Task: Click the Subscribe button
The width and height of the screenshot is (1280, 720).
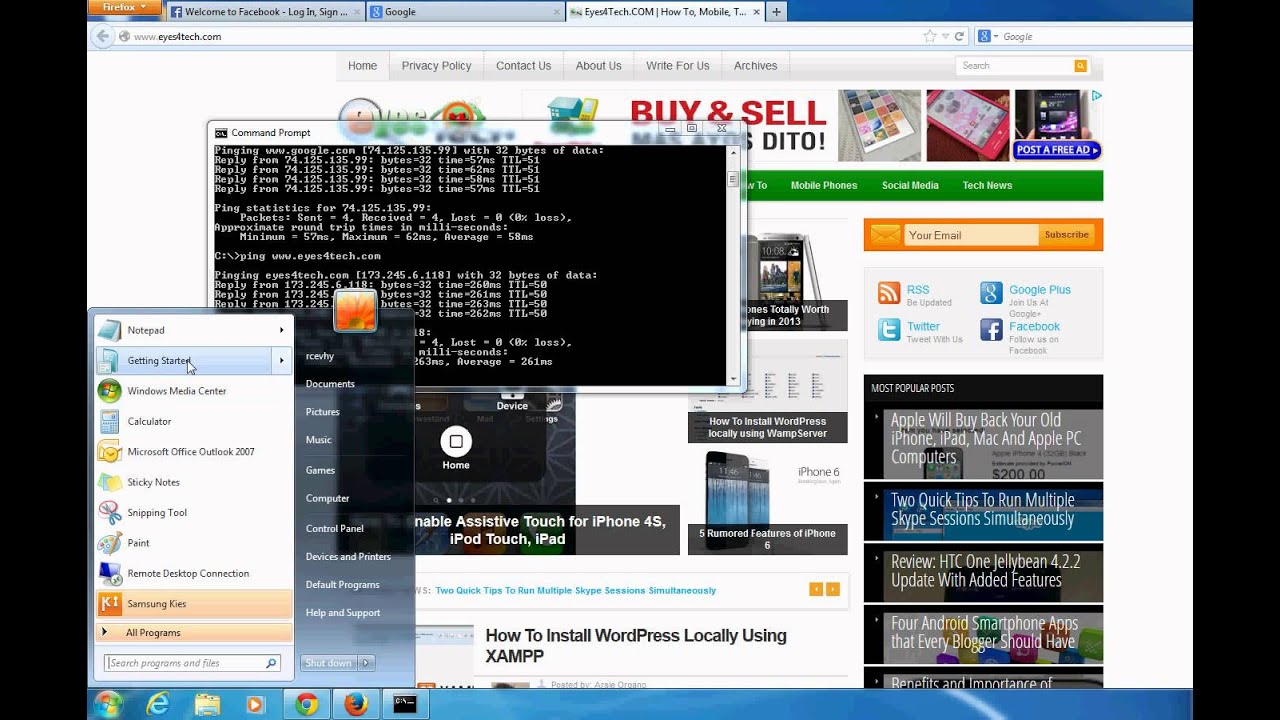Action: tap(1066, 235)
